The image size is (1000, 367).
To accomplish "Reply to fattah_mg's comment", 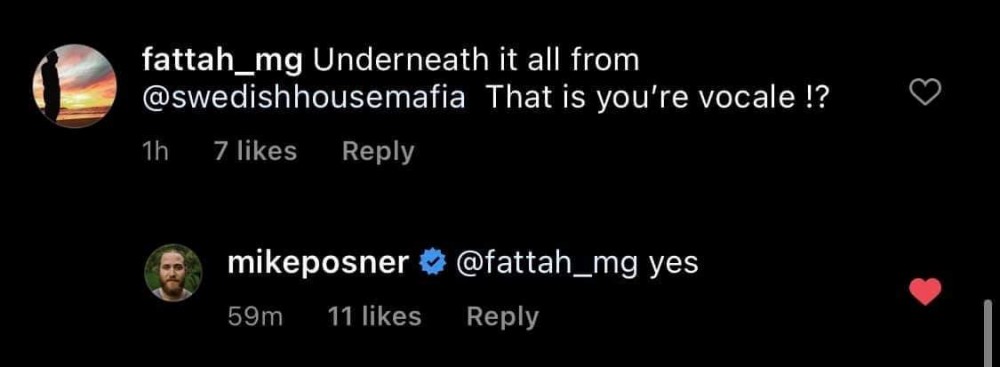I will coord(378,152).
